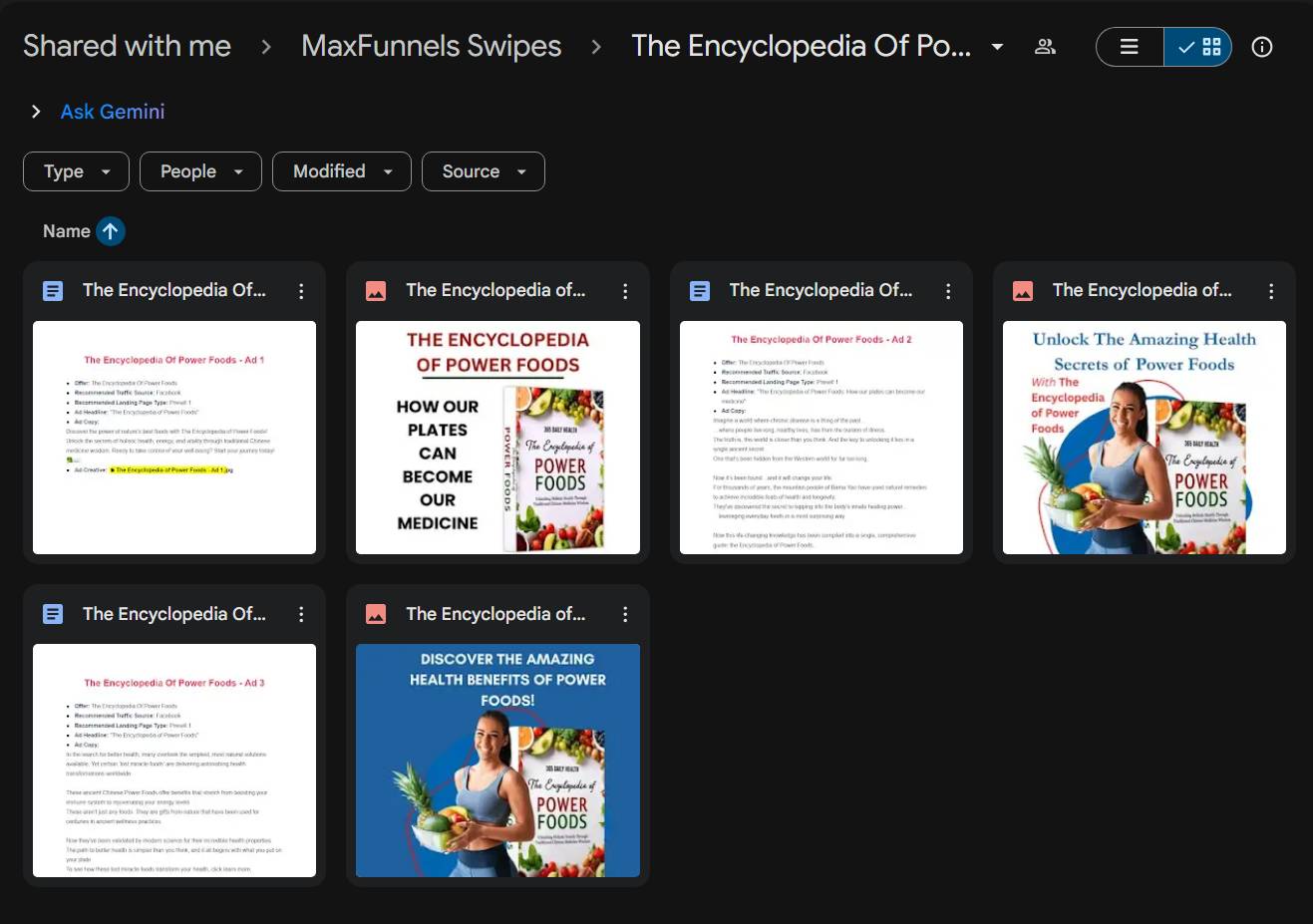Open the People filter dropdown
Viewport: 1313px width, 924px height.
[200, 171]
